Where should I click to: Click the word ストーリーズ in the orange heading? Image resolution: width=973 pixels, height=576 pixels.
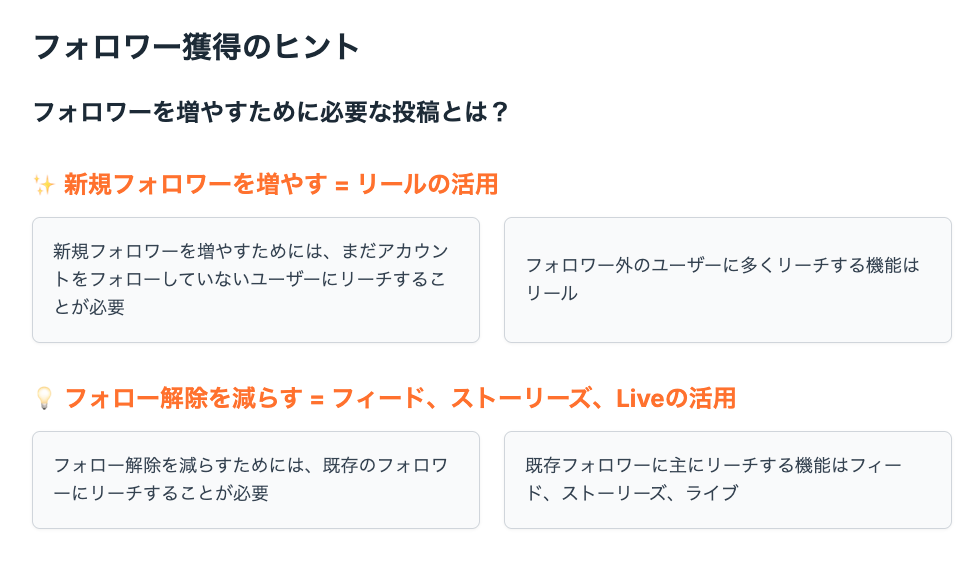click(x=521, y=398)
